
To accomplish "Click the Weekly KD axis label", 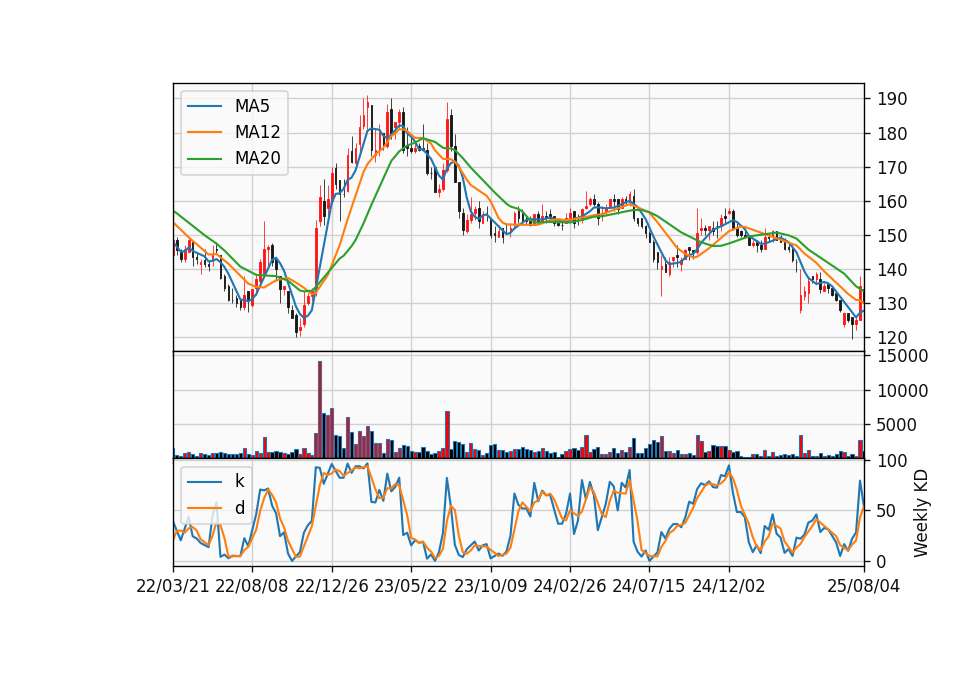I will (x=920, y=514).
